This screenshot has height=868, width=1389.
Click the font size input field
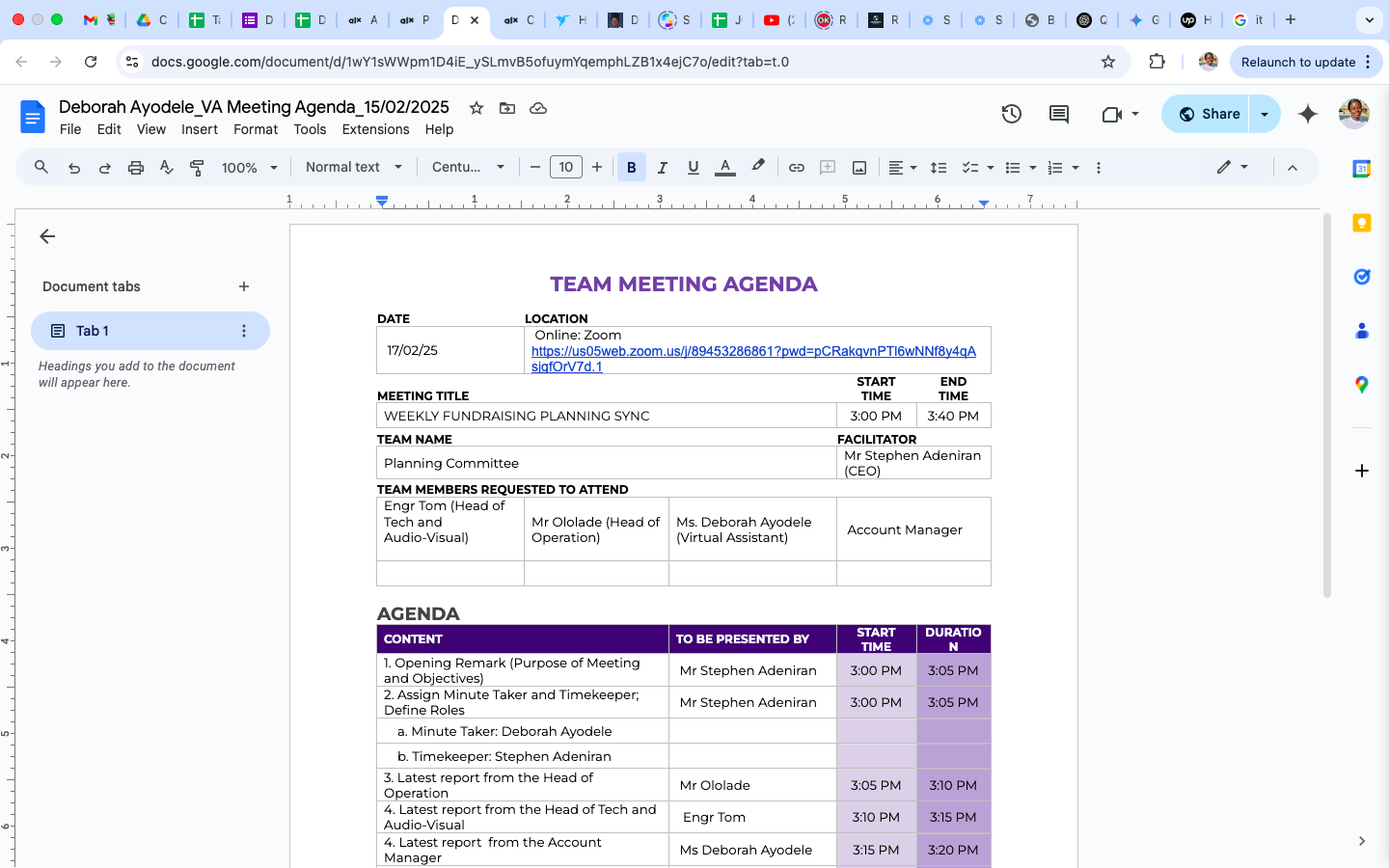(565, 168)
